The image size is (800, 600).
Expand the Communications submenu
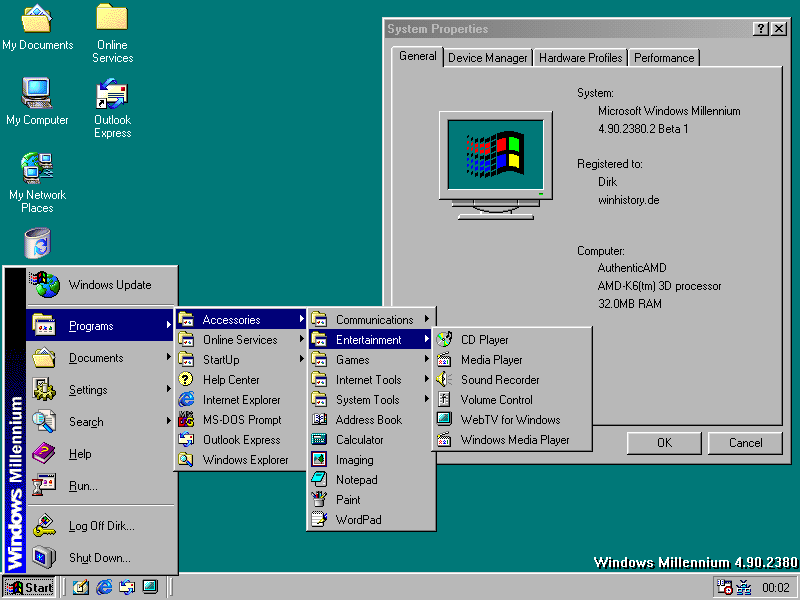(371, 319)
